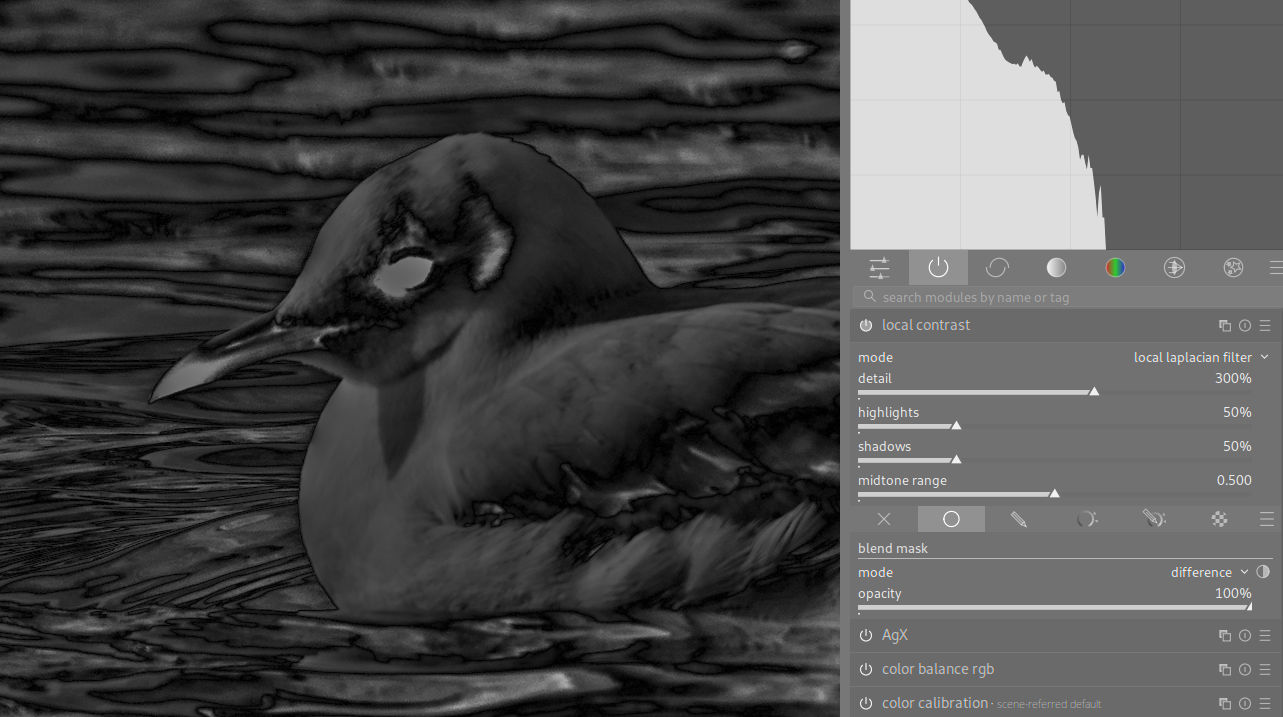Select the parametric mask icon
Screen dimensions: 1283x717
[1086, 519]
